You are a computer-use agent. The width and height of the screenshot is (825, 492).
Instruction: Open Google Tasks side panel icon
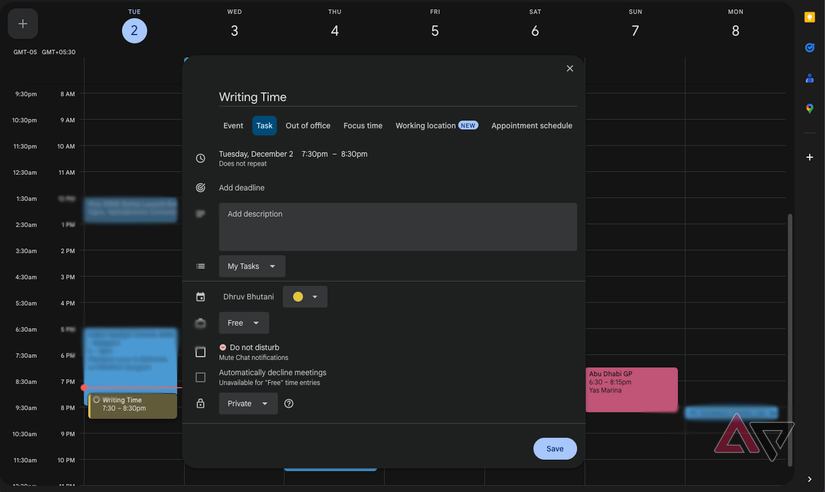pos(809,47)
